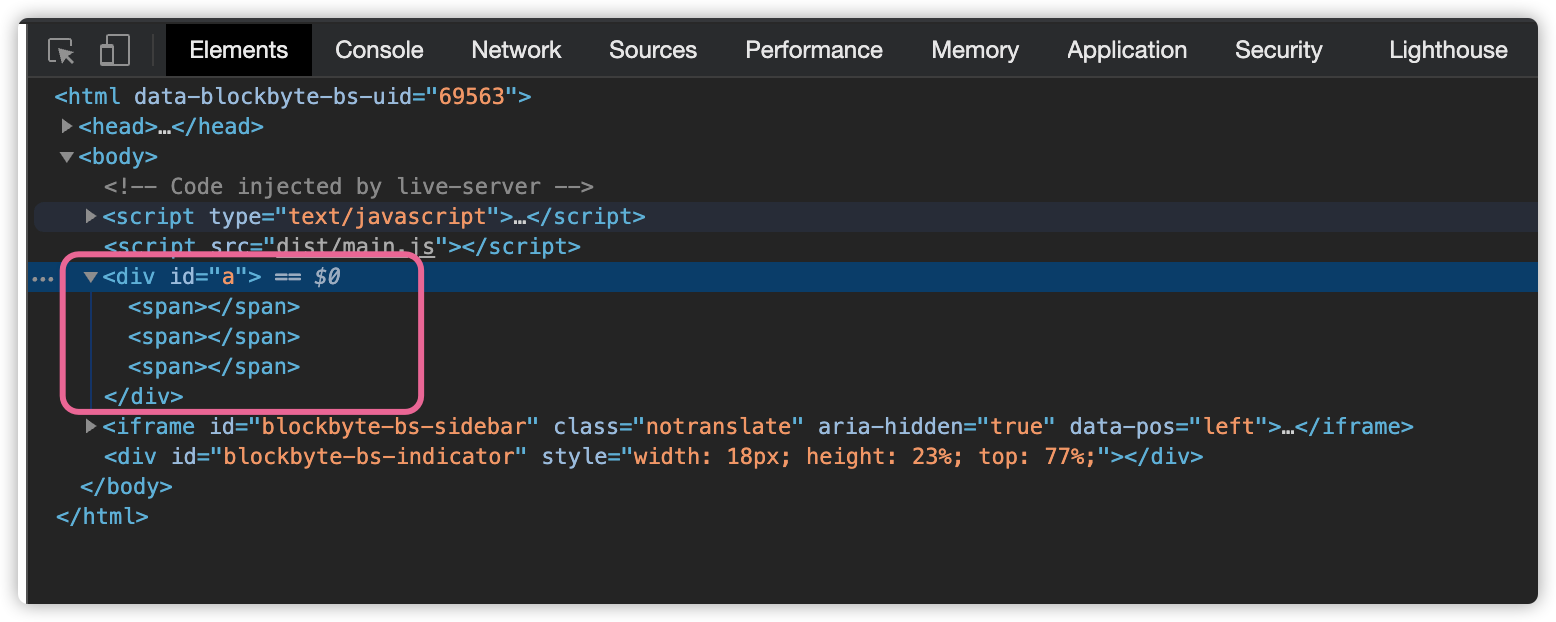Viewport: 1556px width, 622px height.
Task: Select the live-server comment node
Action: (349, 186)
